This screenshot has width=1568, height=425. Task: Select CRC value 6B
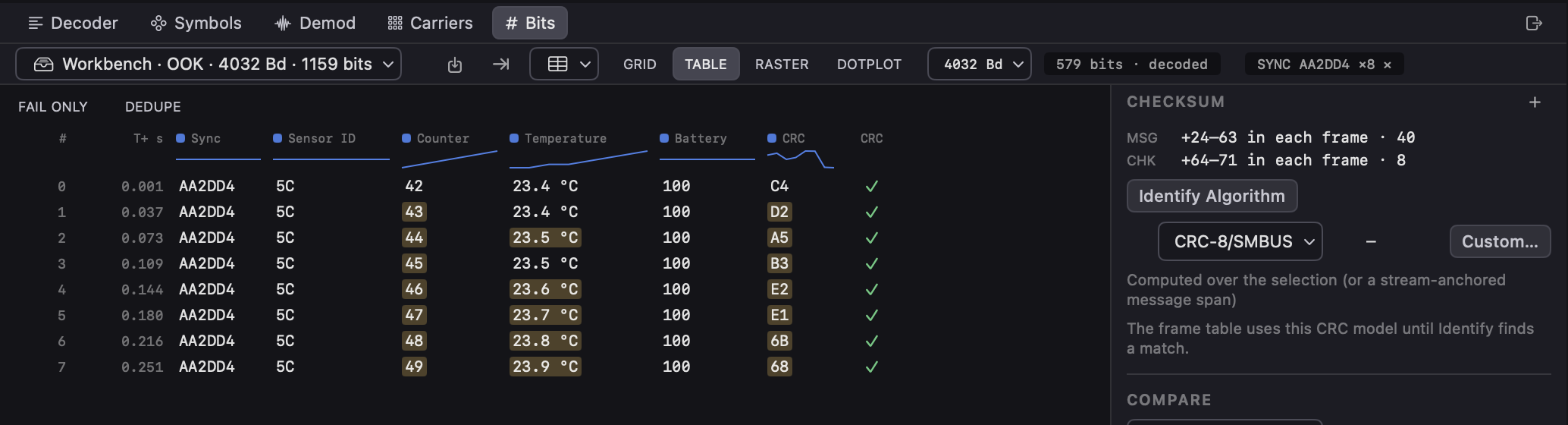[x=779, y=341]
